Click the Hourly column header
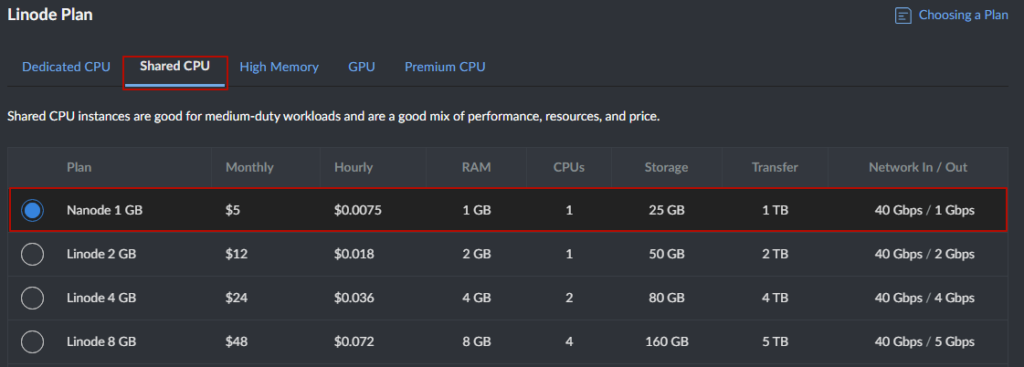The height and width of the screenshot is (367, 1024). pos(353,167)
